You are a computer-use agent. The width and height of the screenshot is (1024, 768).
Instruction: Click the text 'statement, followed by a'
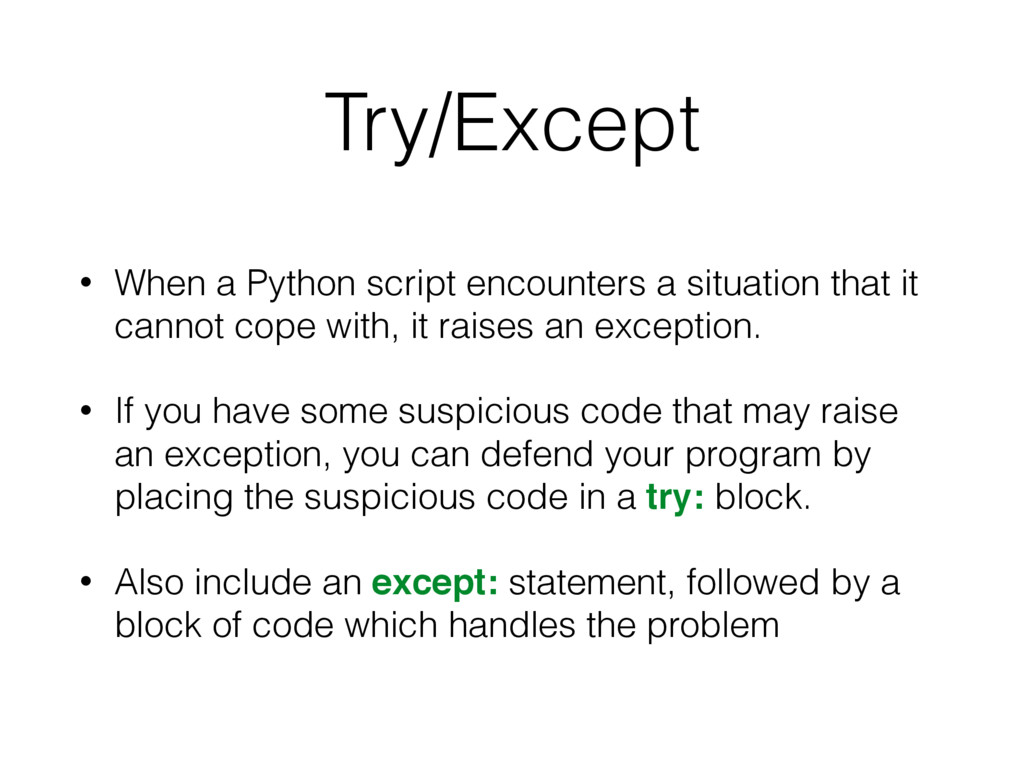pos(704,583)
